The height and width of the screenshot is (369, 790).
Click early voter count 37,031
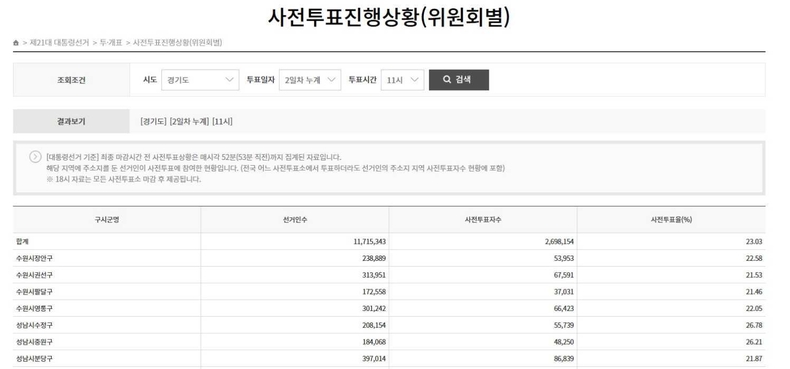[x=564, y=292]
